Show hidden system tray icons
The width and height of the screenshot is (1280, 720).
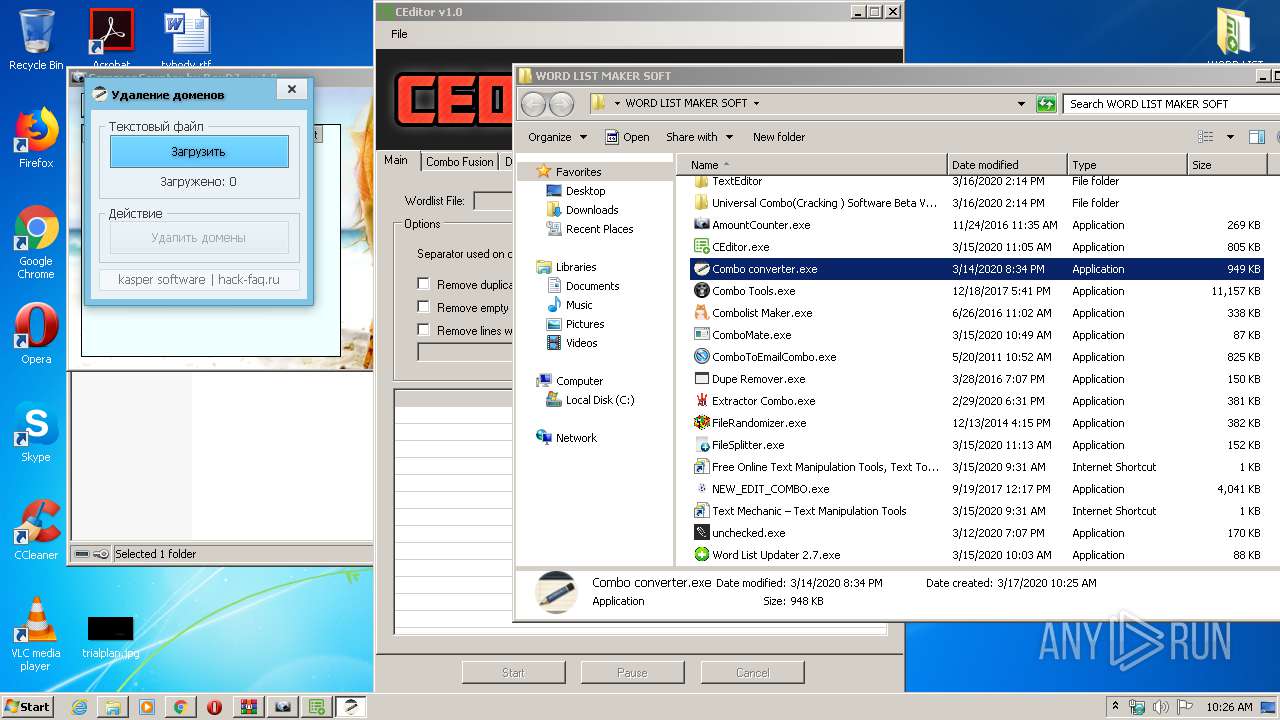tap(1115, 707)
